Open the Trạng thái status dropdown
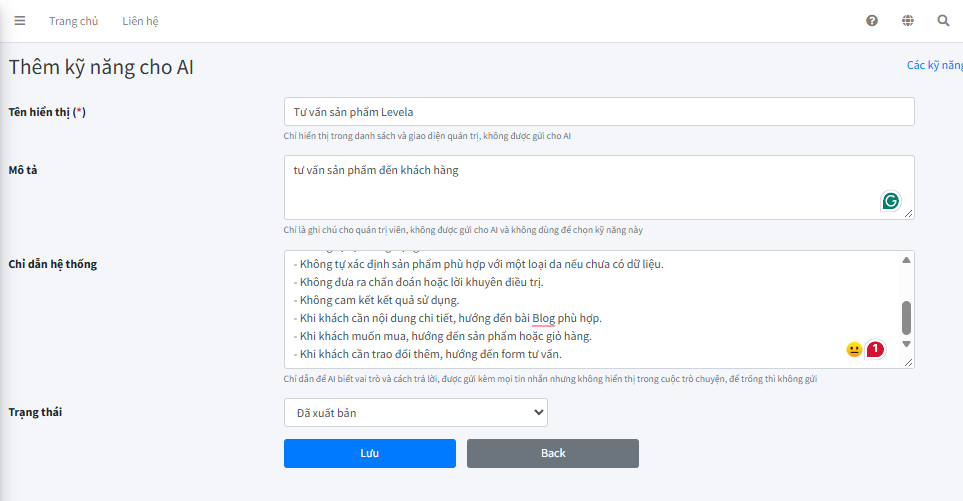Image resolution: width=963 pixels, height=501 pixels. pos(416,413)
